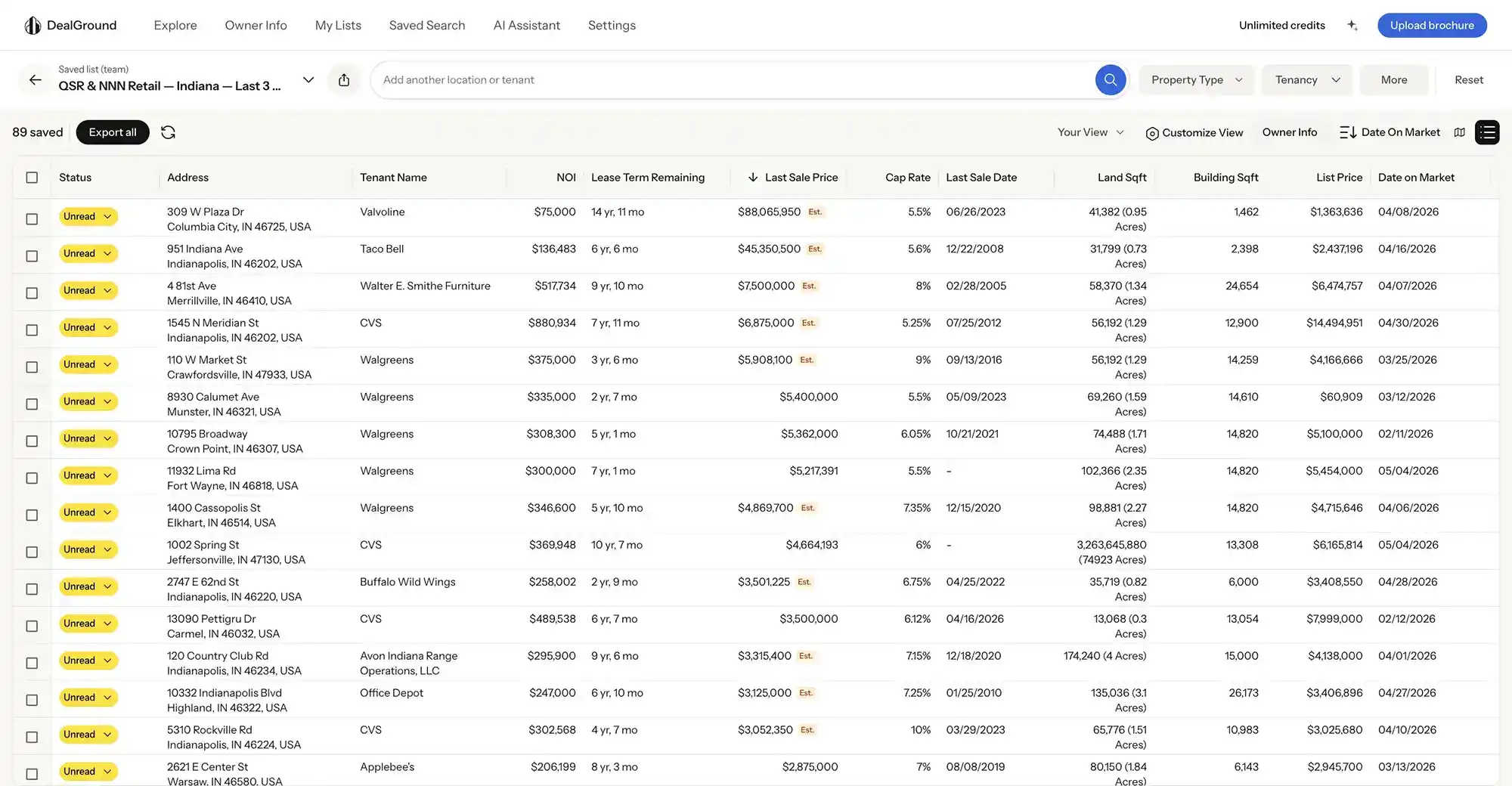Click the blue search magnifier button
Screen dimensions: 1512x786
(1111, 79)
